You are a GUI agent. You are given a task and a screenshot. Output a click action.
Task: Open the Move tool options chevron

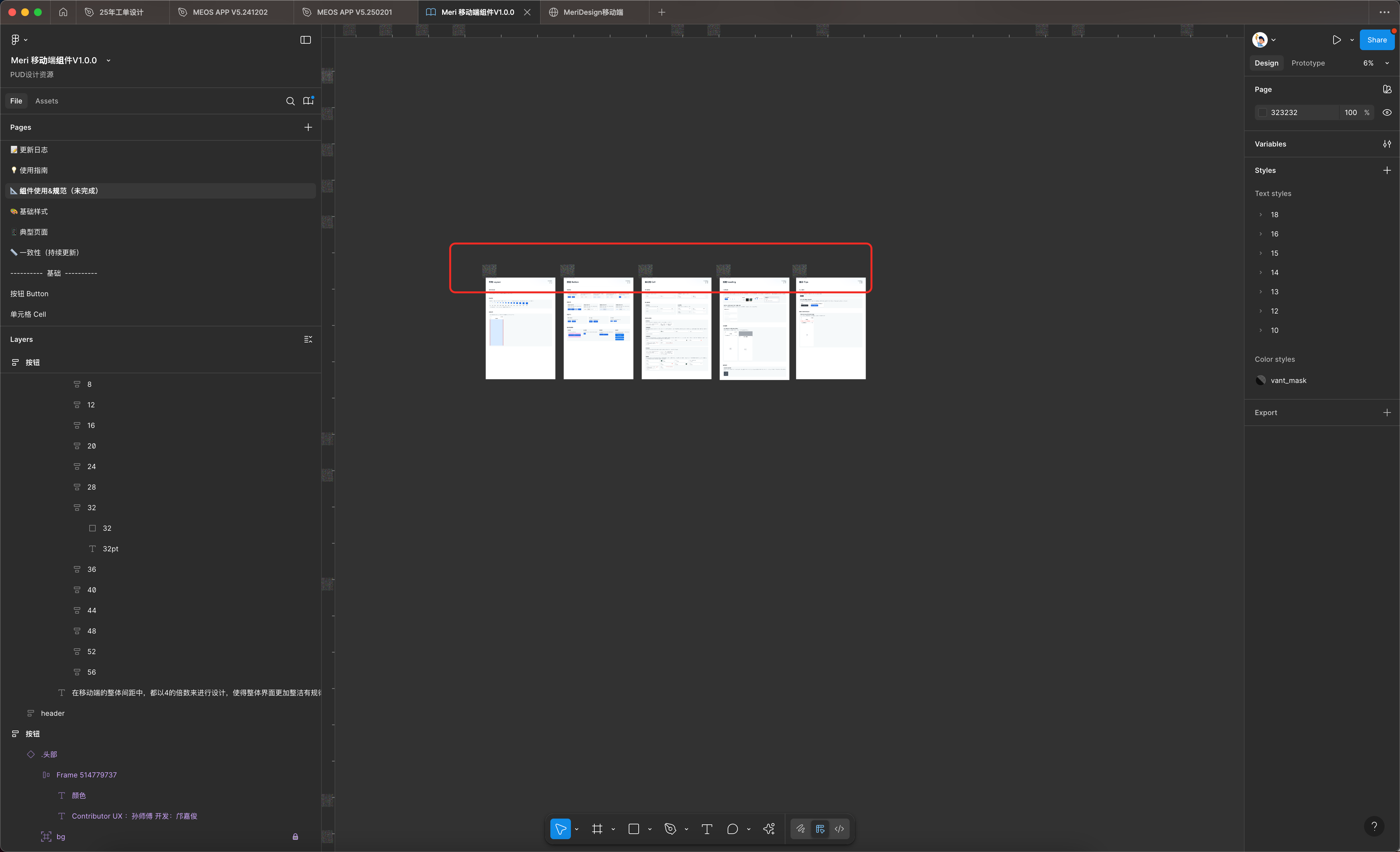click(576, 829)
